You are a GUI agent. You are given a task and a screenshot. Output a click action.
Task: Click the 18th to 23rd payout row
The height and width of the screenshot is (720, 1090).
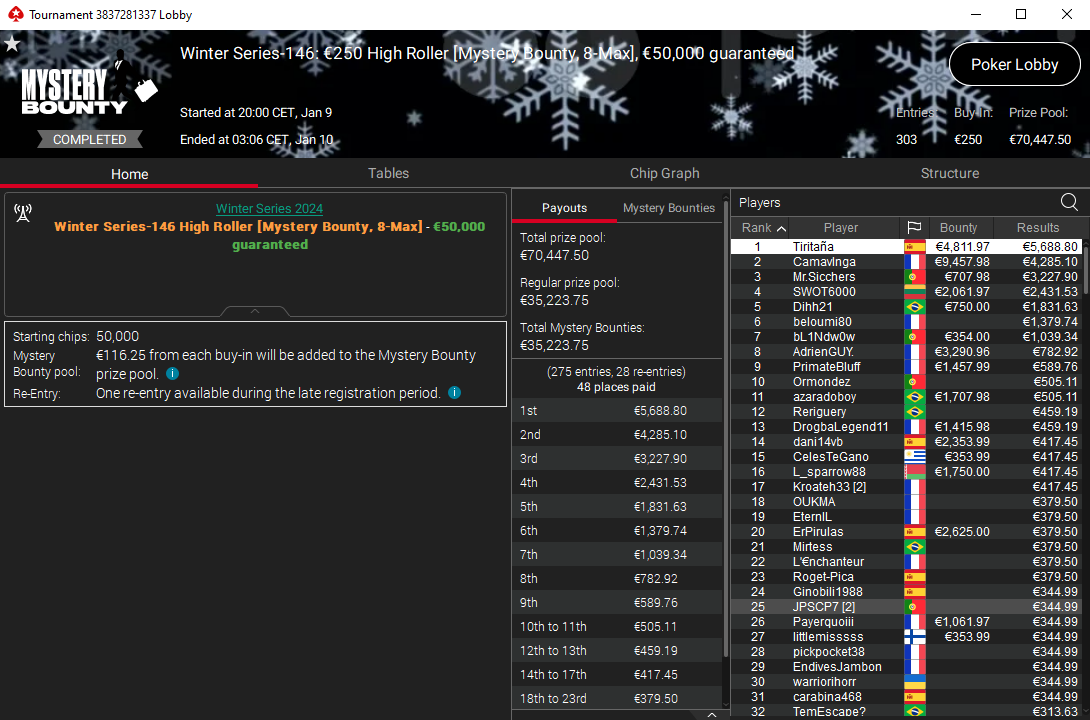(617, 698)
